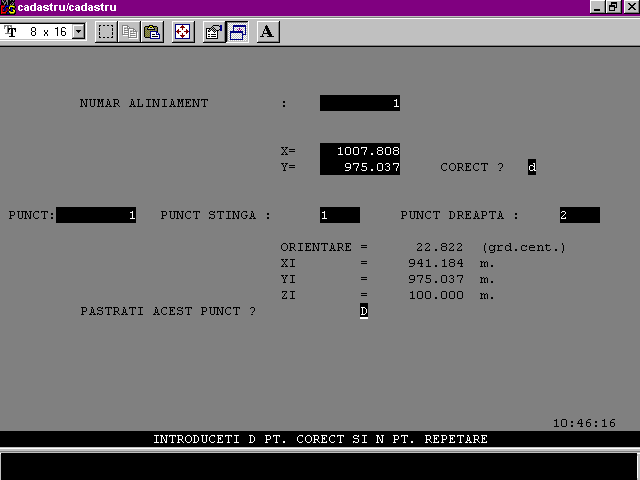Image resolution: width=640 pixels, height=480 pixels.
Task: Toggle the Background window icon
Action: [237, 32]
